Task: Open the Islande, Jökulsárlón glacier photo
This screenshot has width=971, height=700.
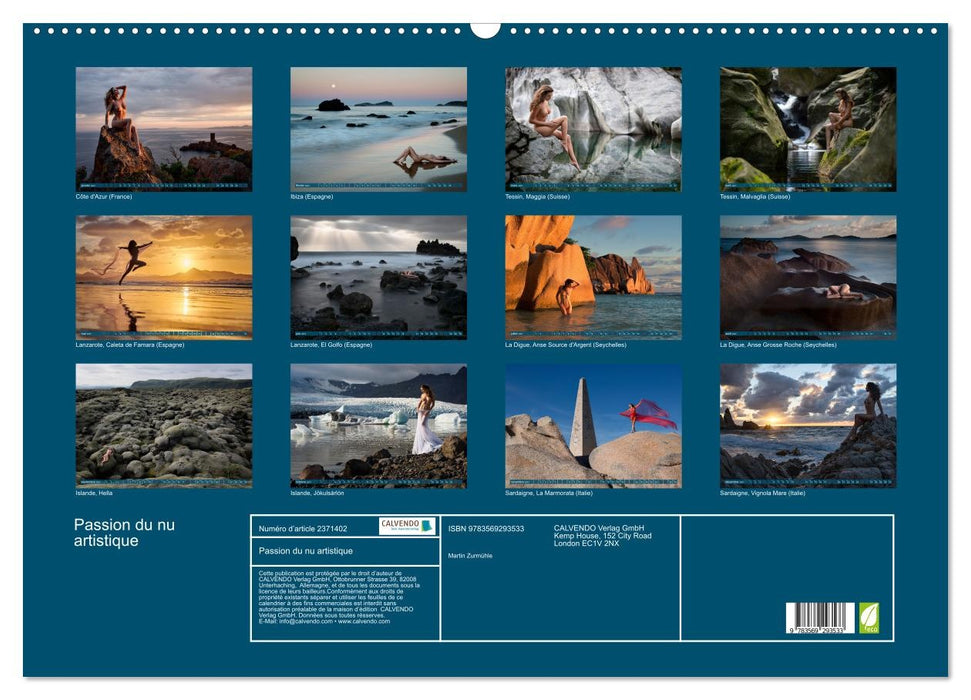Action: pos(378,426)
